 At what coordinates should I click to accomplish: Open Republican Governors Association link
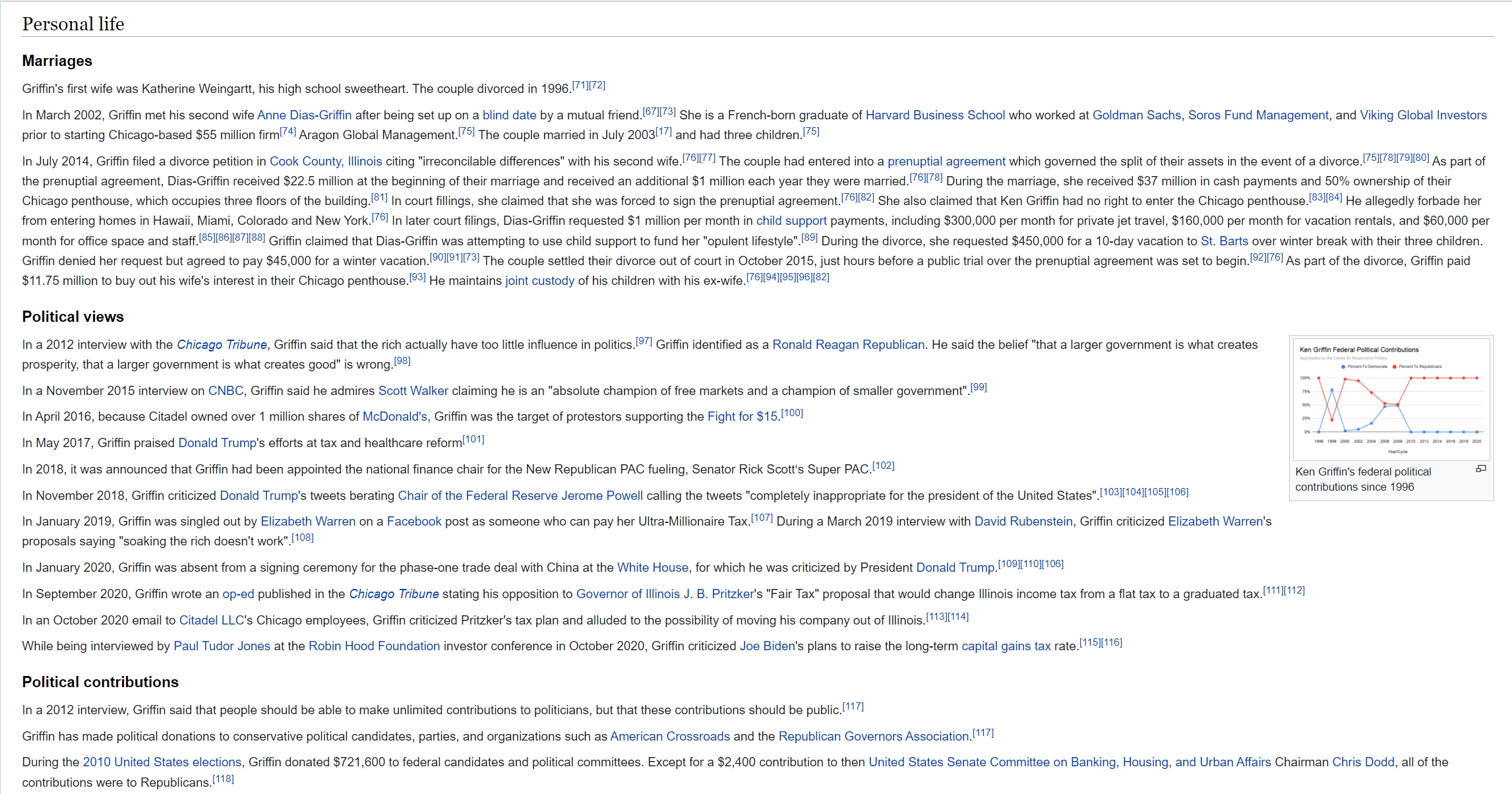[874, 736]
